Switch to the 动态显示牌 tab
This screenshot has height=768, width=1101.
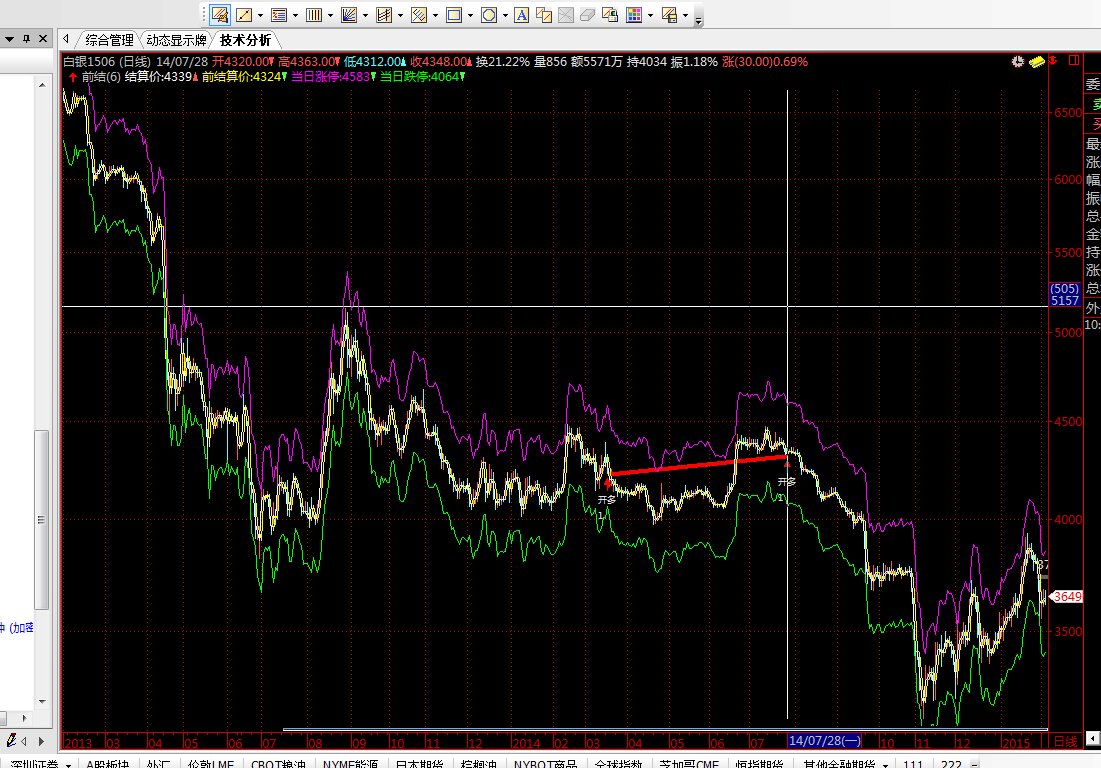pyautogui.click(x=176, y=40)
